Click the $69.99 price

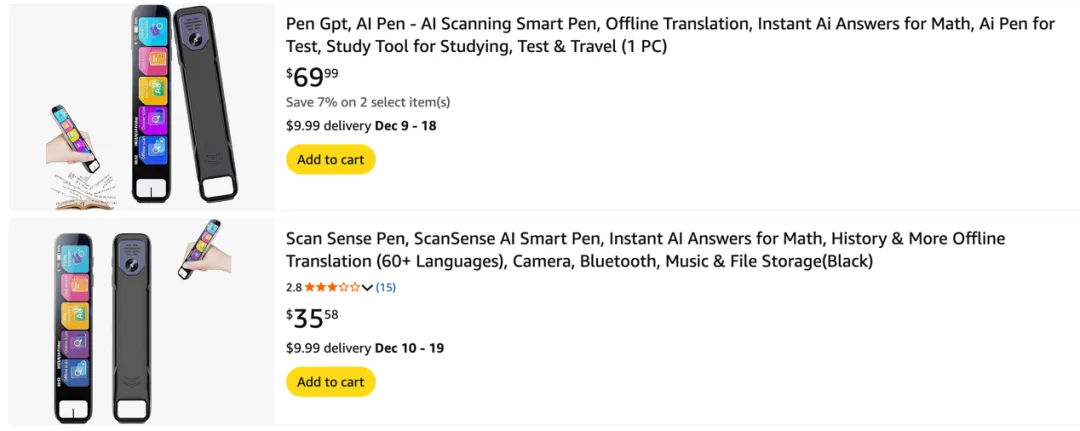[x=313, y=76]
